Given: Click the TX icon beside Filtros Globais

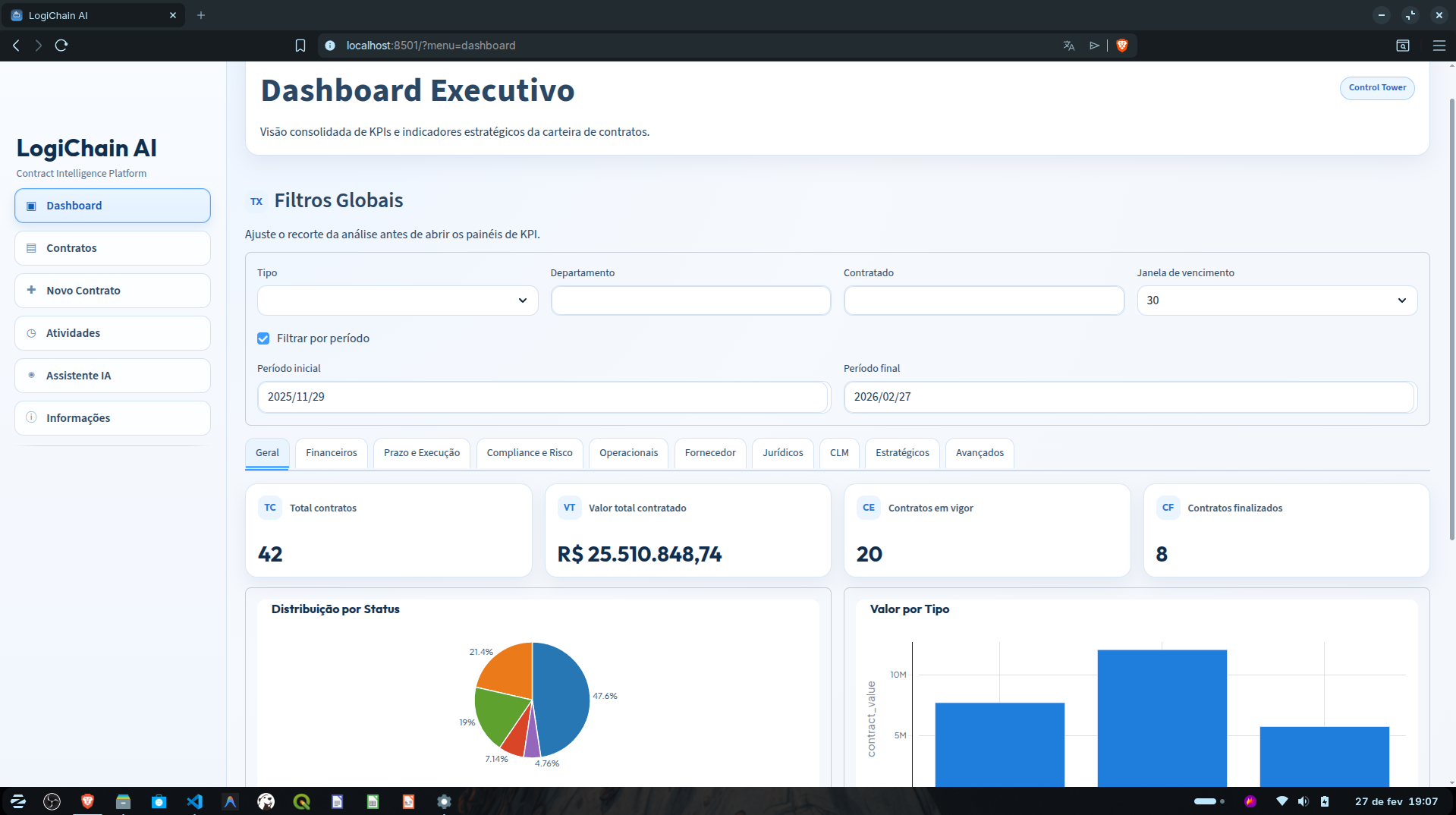Looking at the screenshot, I should (x=256, y=200).
